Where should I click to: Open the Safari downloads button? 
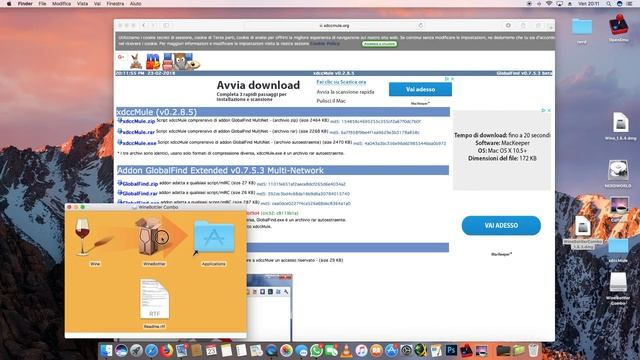click(x=508, y=25)
